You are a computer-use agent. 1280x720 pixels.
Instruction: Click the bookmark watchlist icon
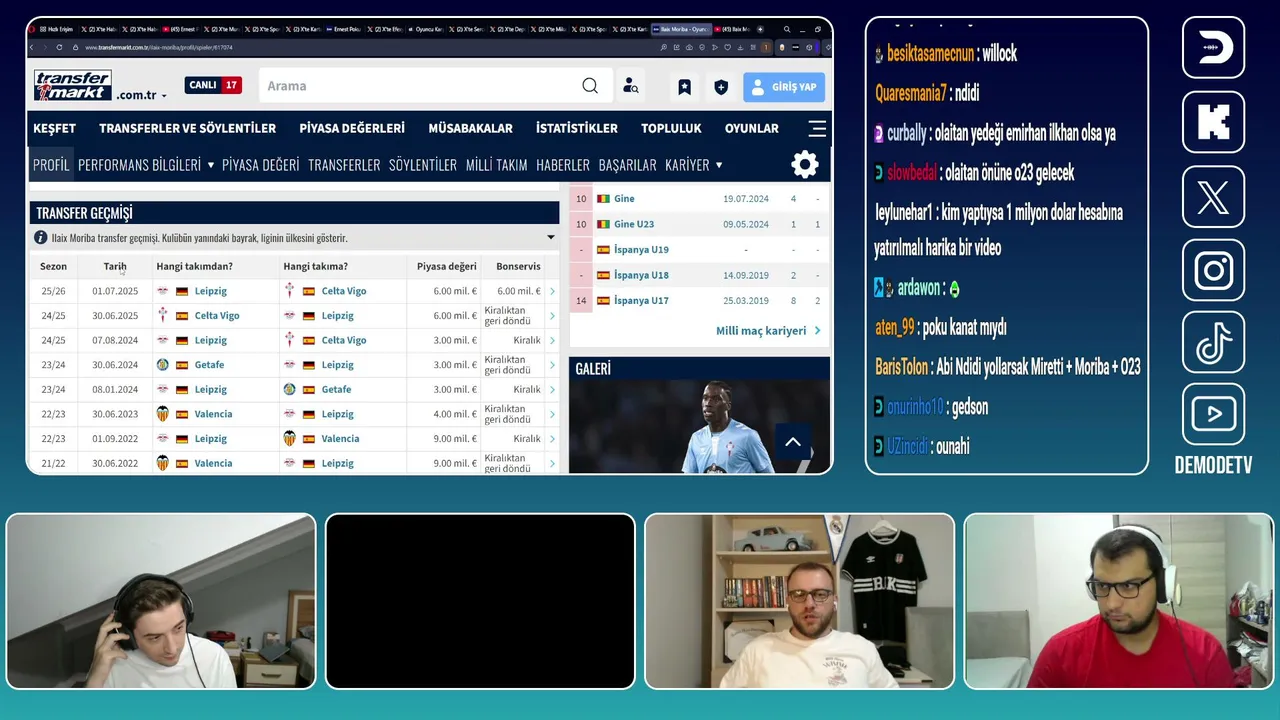684,87
